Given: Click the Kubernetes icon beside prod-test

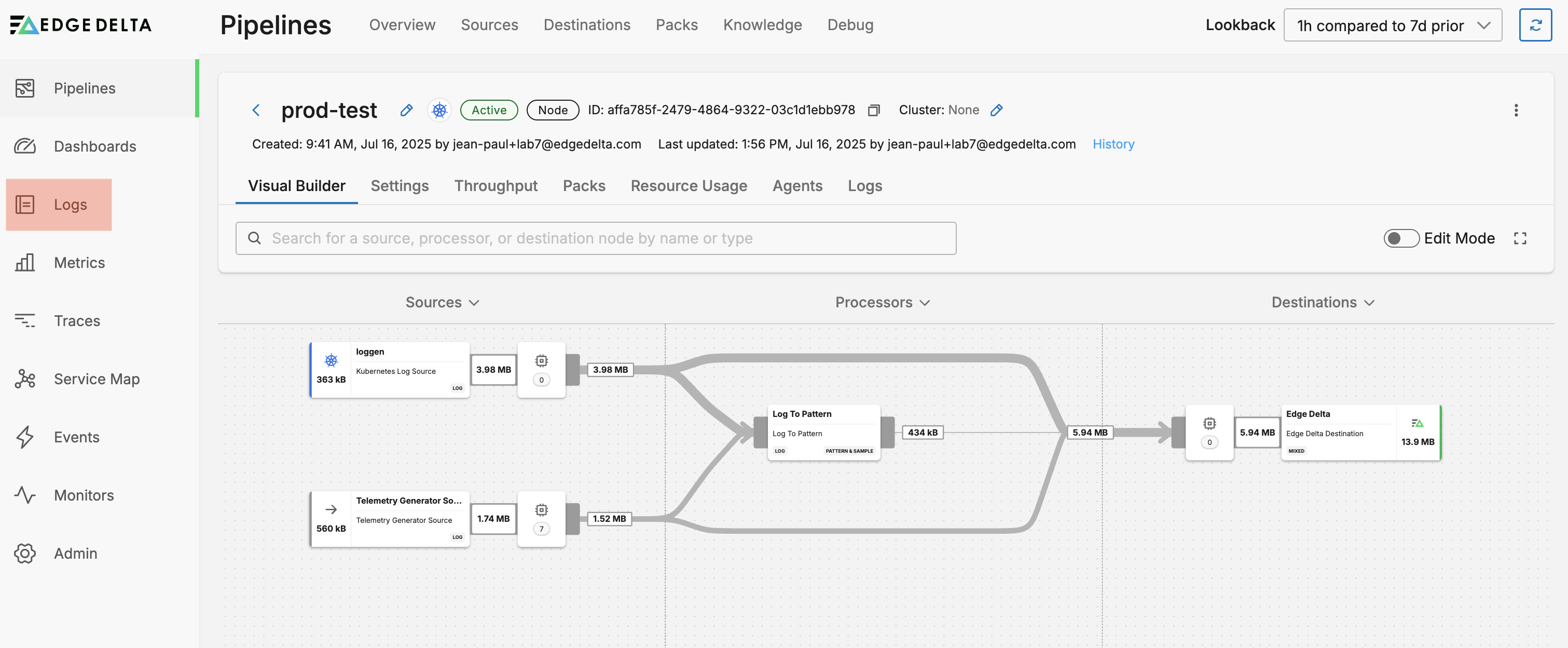Looking at the screenshot, I should click(439, 110).
